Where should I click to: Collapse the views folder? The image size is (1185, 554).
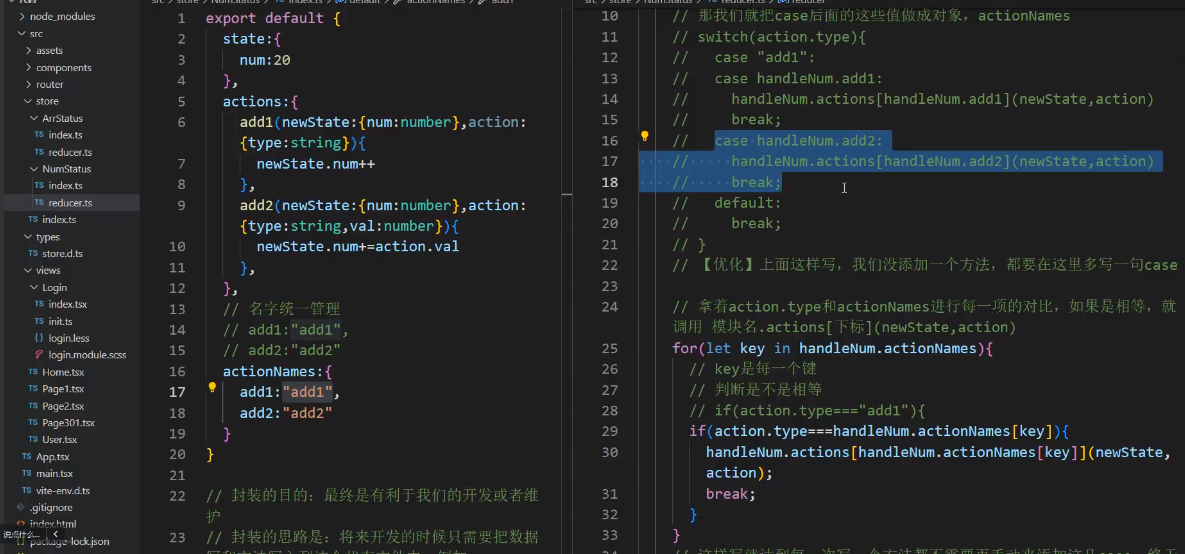coord(28,270)
